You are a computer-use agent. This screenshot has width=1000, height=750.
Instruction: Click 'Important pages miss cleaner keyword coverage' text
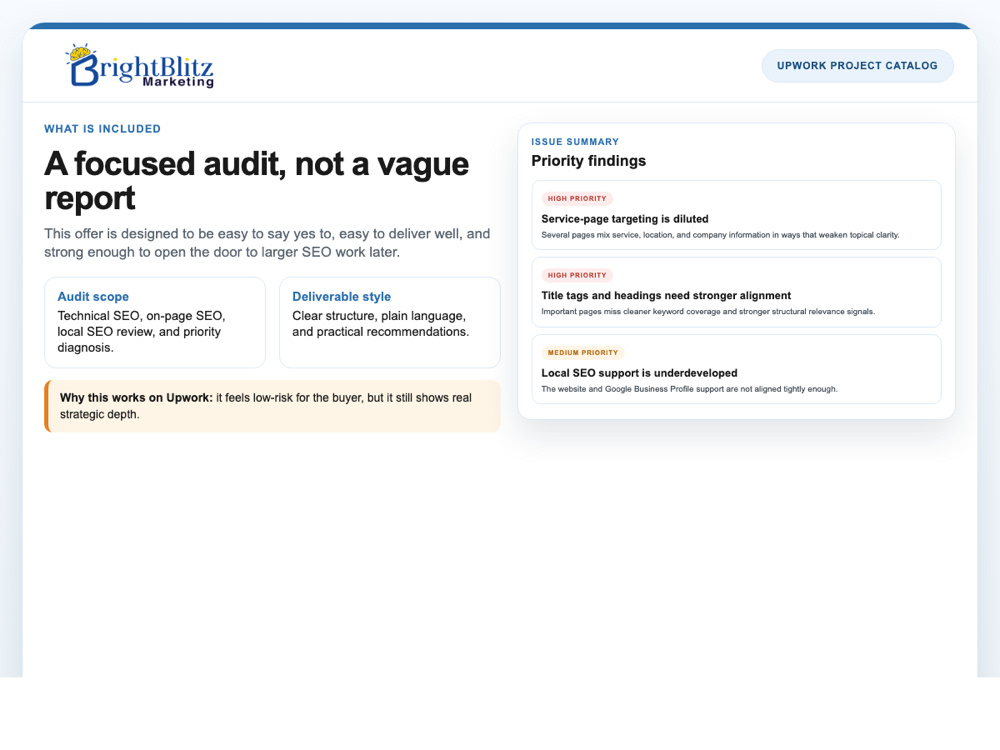708,312
